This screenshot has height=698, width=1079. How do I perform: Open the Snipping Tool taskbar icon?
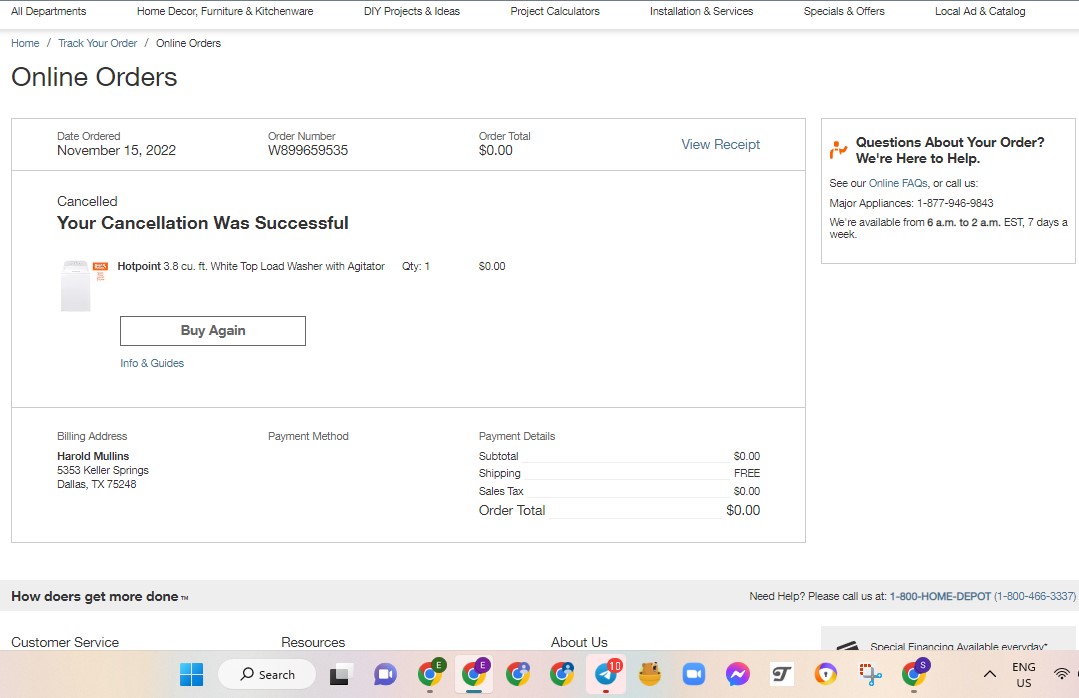pyautogui.click(x=870, y=675)
